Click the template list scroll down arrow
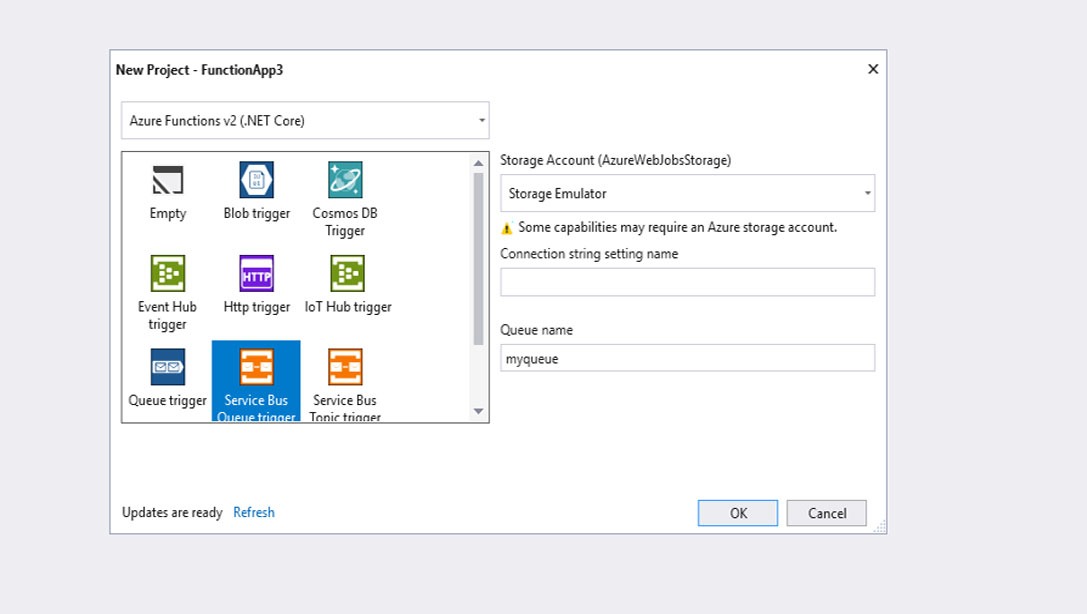Screen dimensions: 1087x614 pyautogui.click(x=478, y=411)
